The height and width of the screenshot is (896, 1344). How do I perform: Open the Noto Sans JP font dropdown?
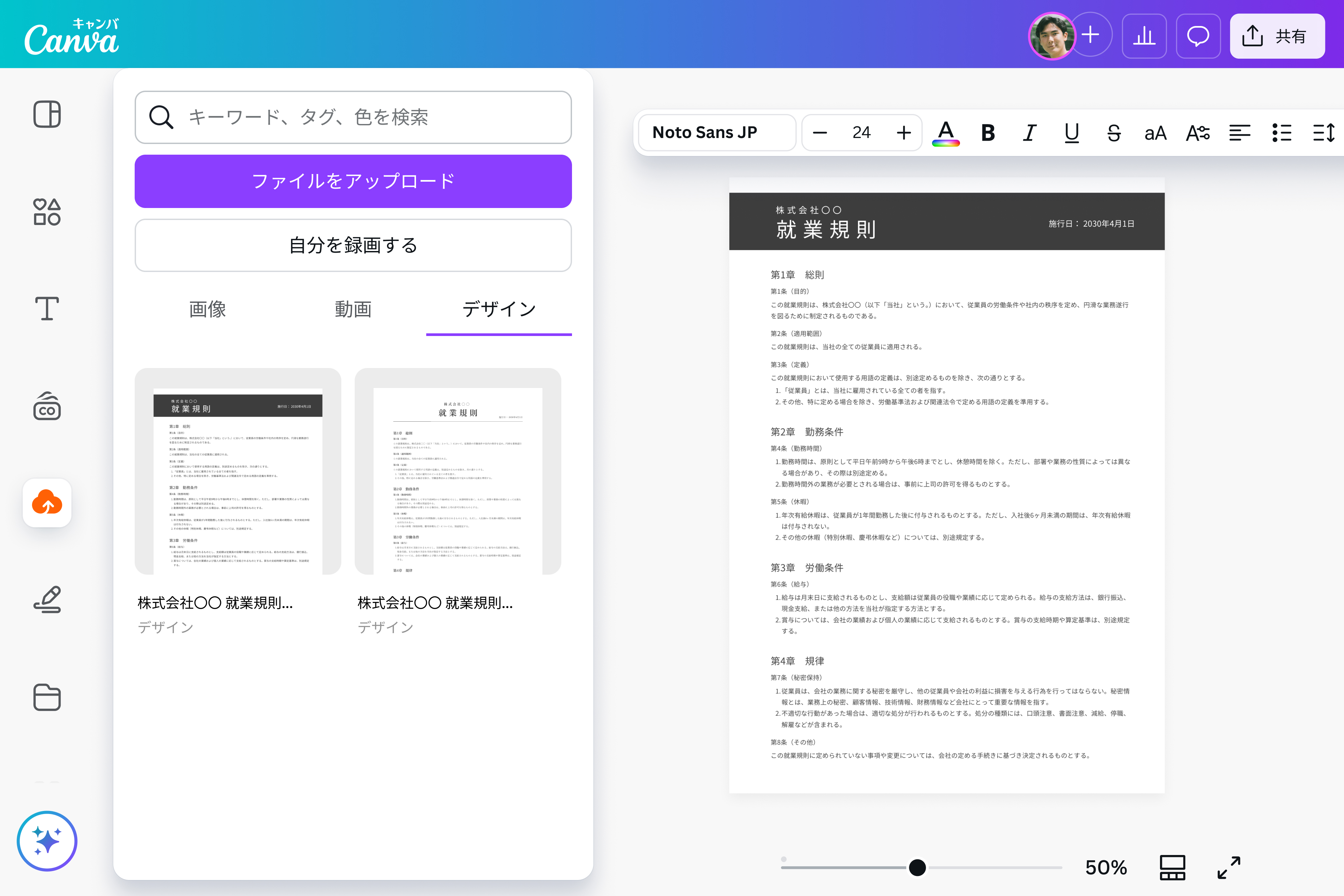point(717,133)
